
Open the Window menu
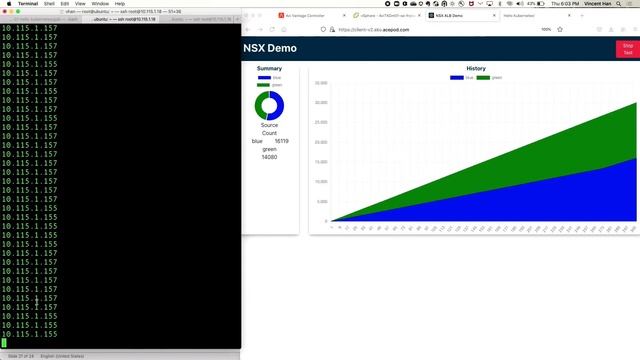tap(100, 4)
